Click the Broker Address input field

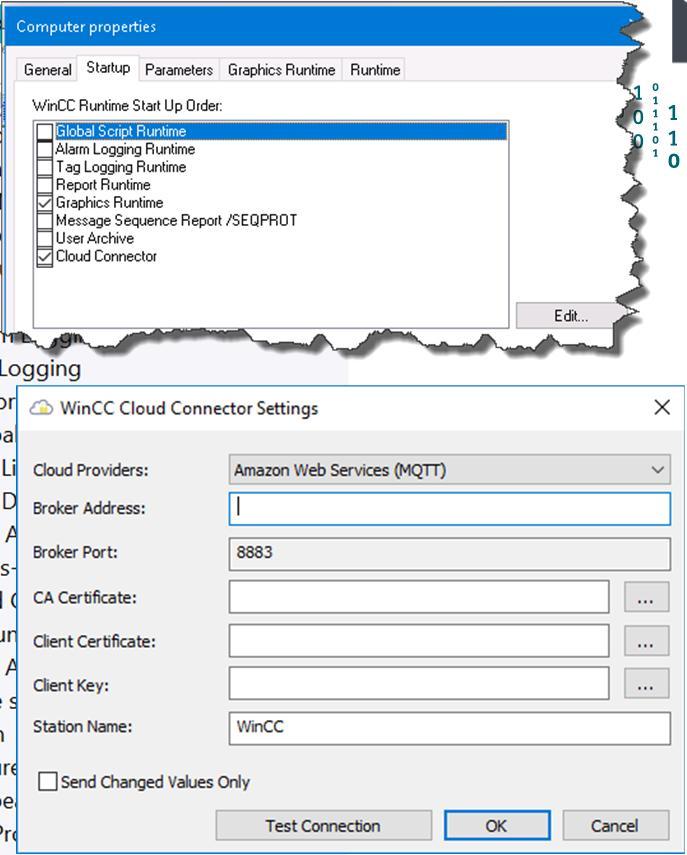point(450,508)
